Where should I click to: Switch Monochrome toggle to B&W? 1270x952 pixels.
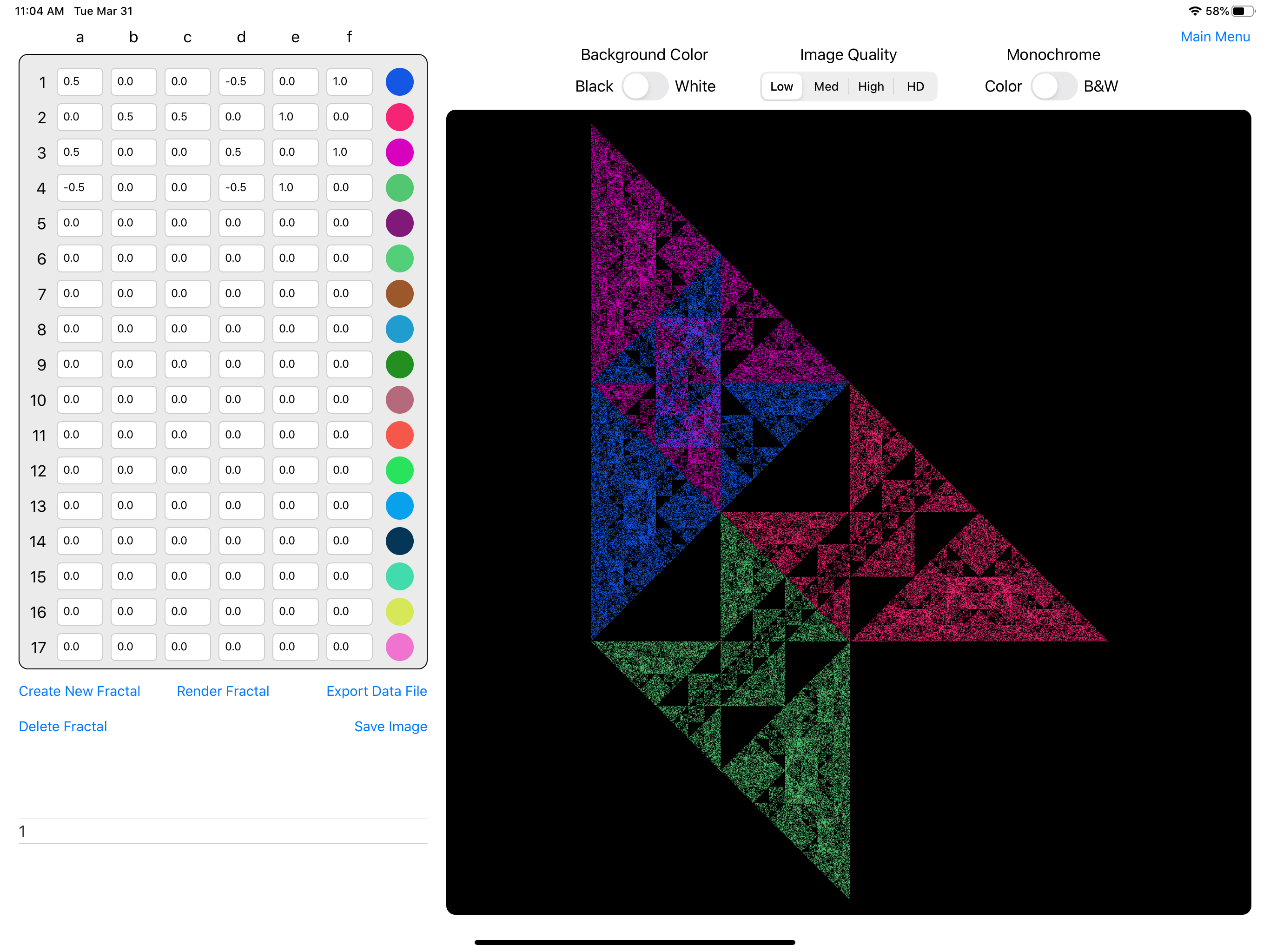(x=1052, y=86)
